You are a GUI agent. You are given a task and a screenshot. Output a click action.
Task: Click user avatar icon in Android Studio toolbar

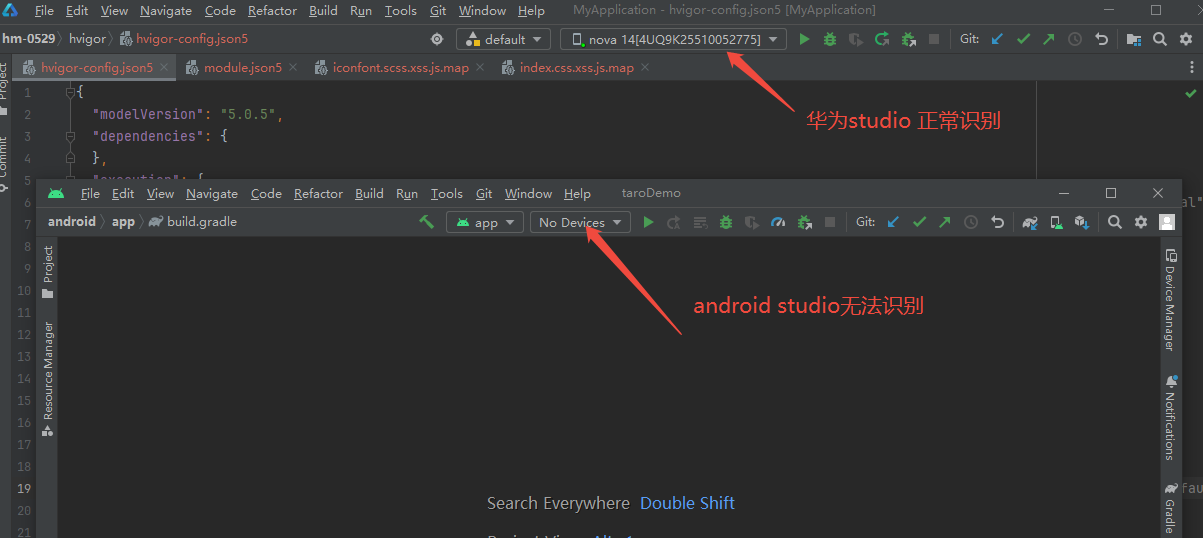1166,222
